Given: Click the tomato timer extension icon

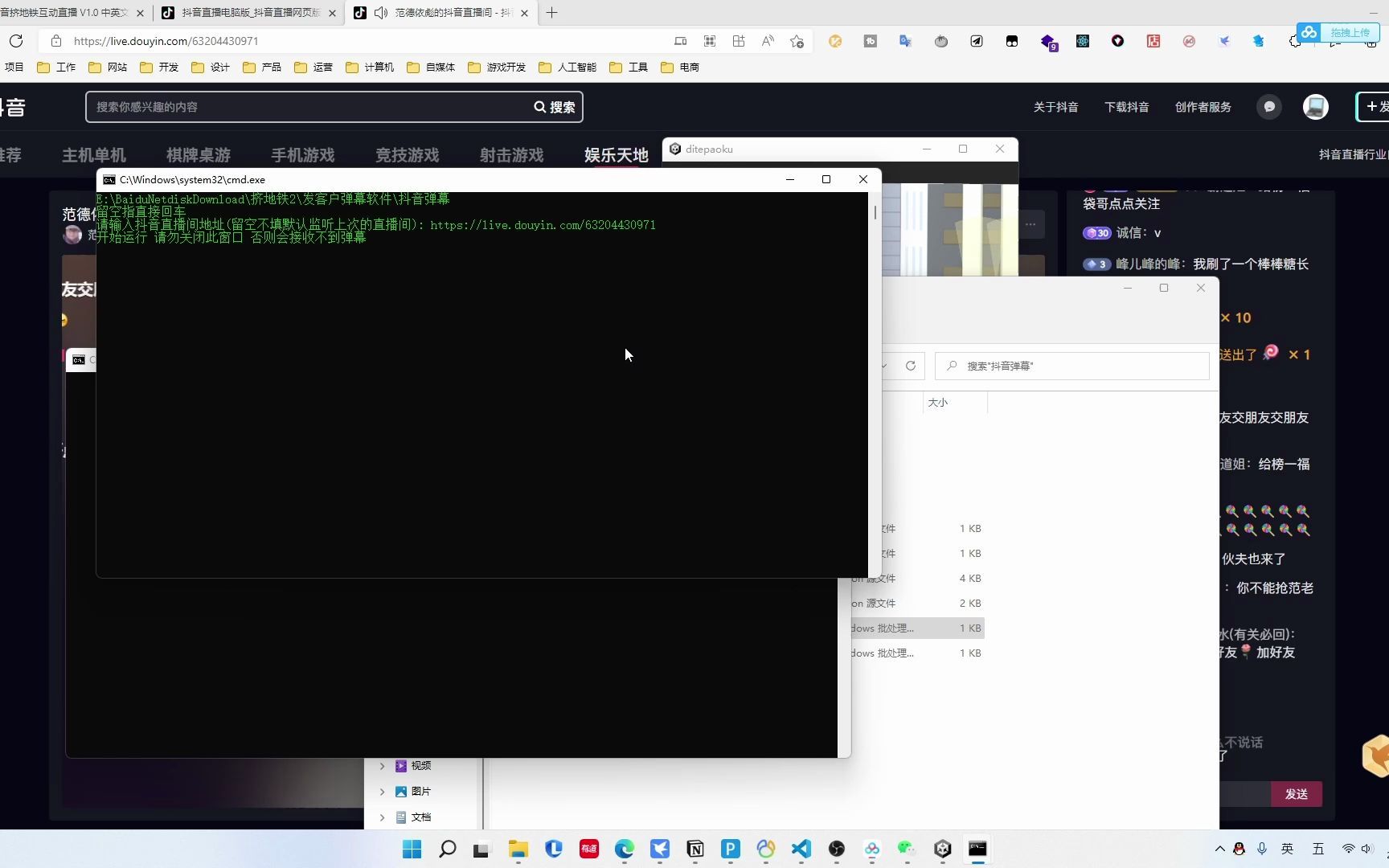Looking at the screenshot, I should (941, 41).
